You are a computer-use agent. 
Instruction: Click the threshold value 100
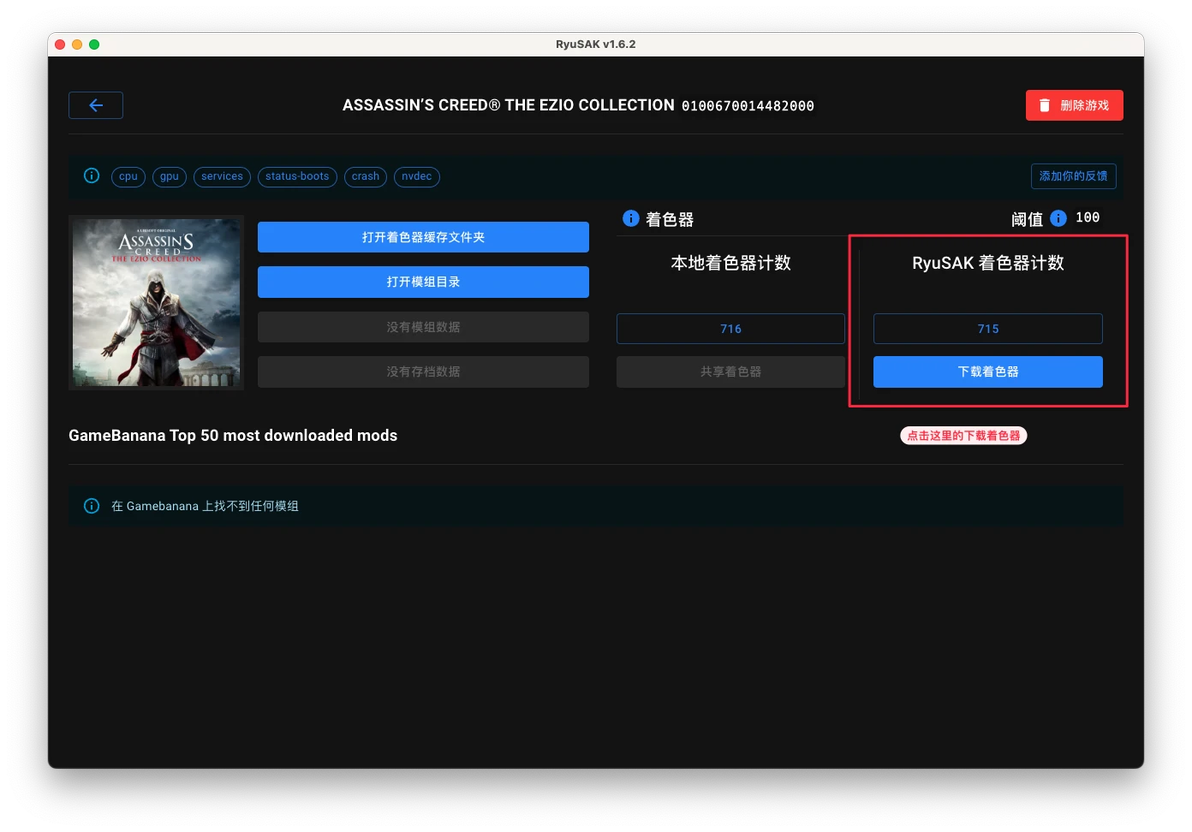click(x=1087, y=218)
